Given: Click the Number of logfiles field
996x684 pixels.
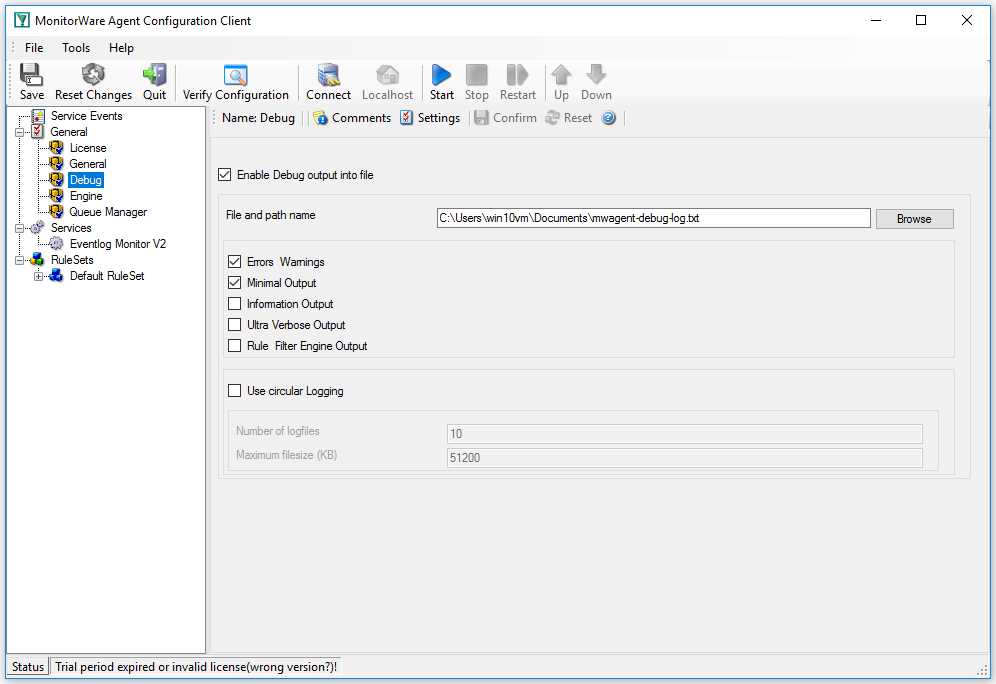Looking at the screenshot, I should (685, 434).
